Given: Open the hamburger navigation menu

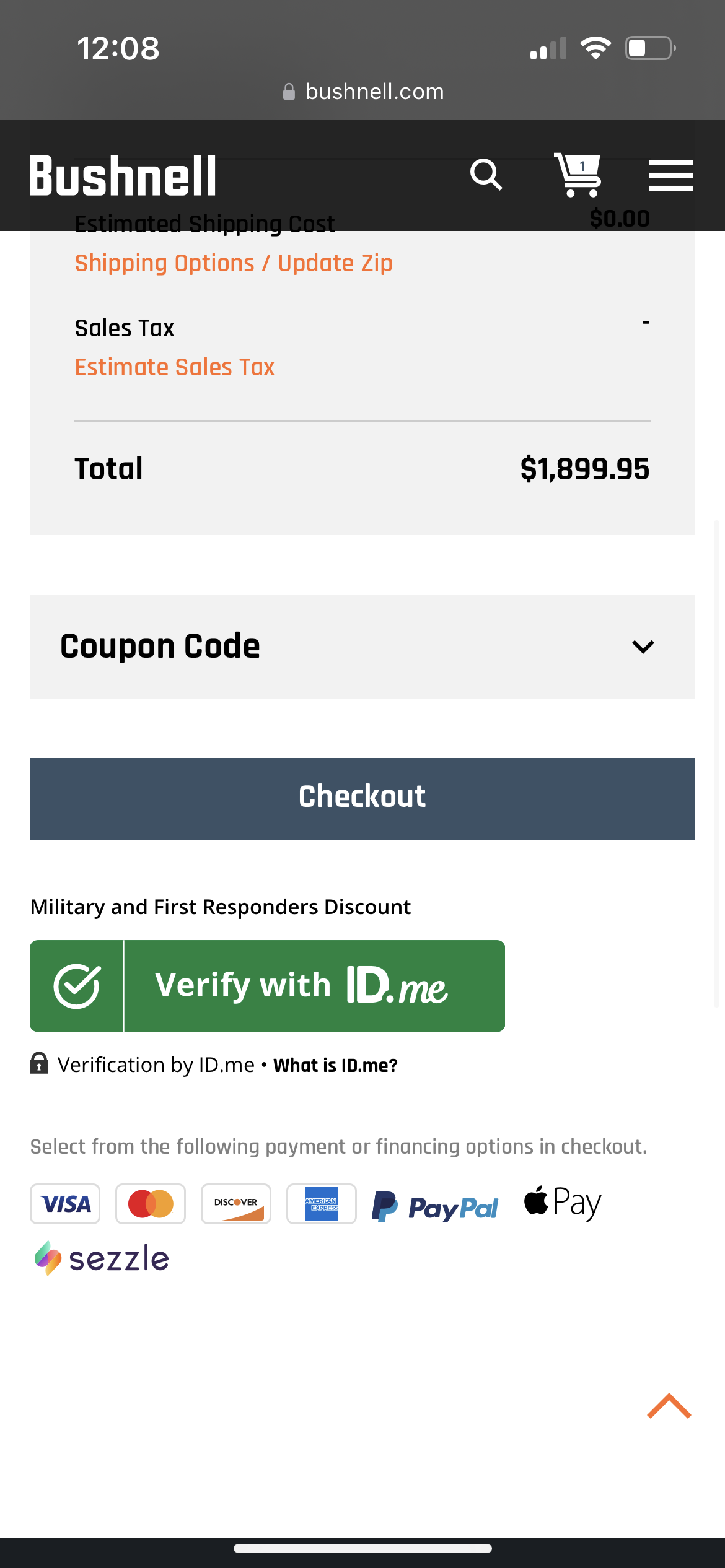Looking at the screenshot, I should [x=670, y=175].
